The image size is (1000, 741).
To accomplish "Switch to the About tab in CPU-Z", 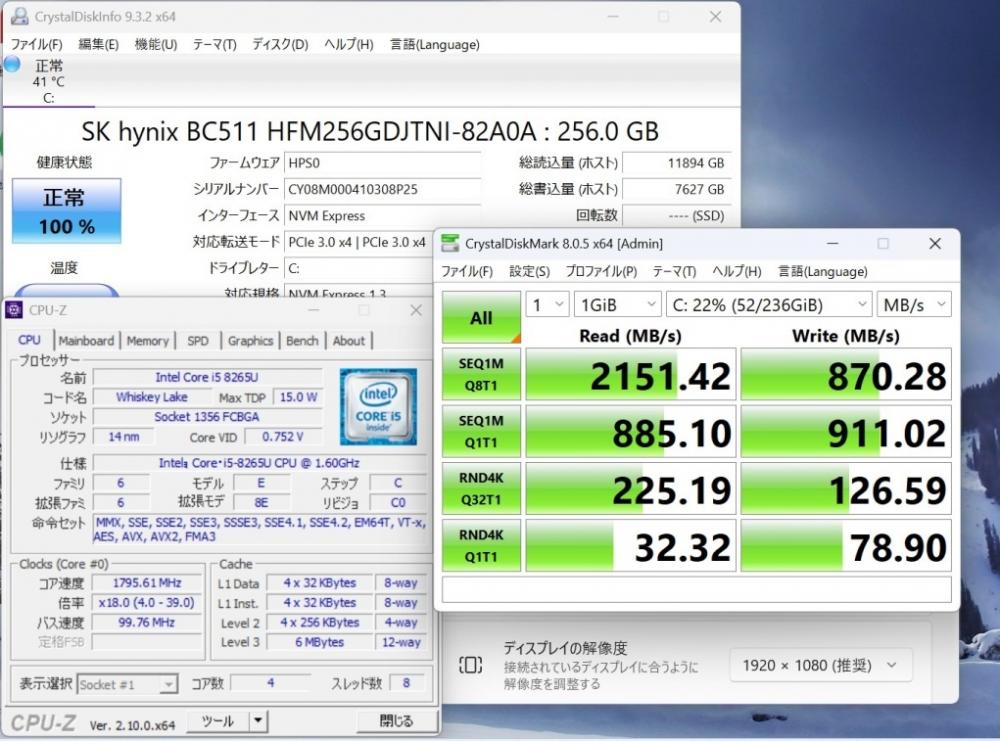I will tap(348, 341).
